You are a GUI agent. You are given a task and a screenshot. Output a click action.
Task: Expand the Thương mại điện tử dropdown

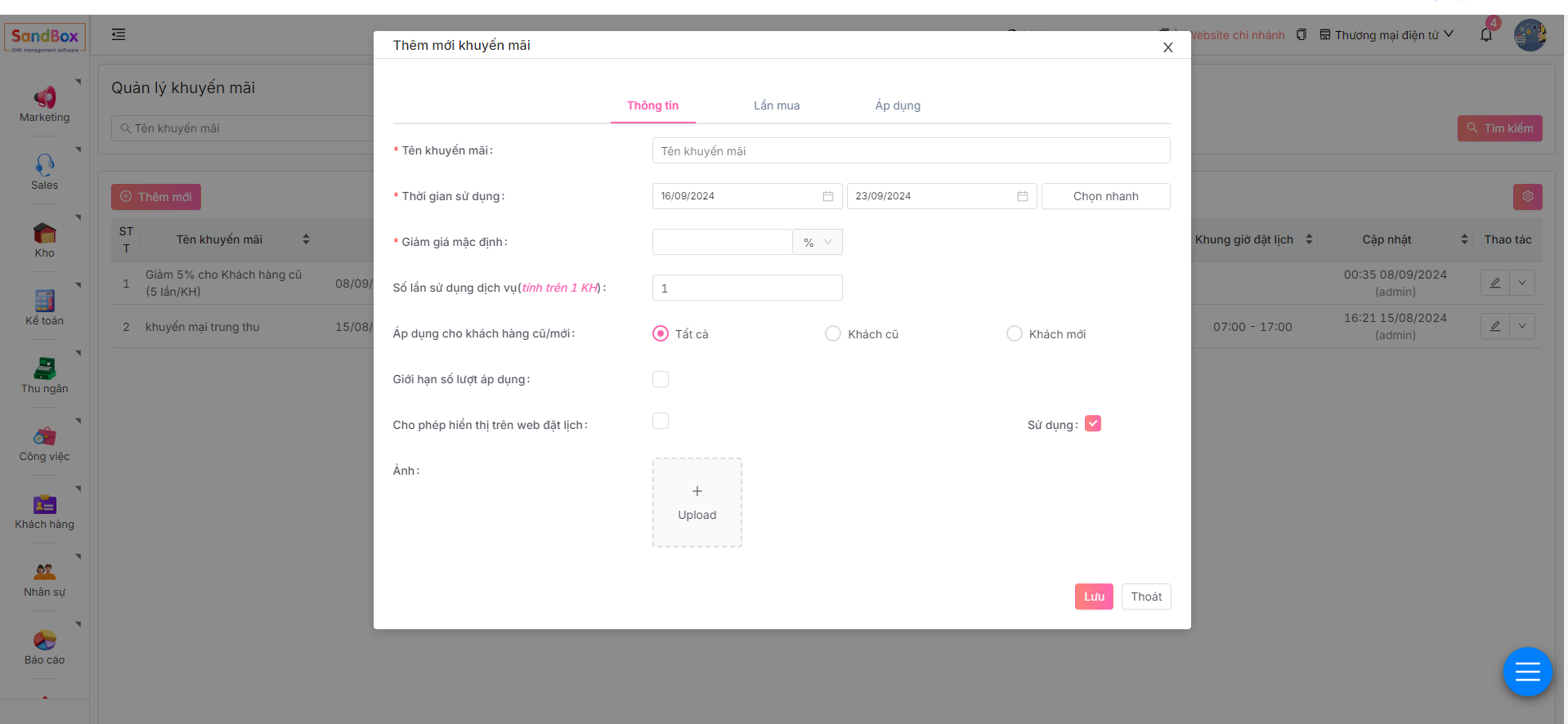(1387, 35)
